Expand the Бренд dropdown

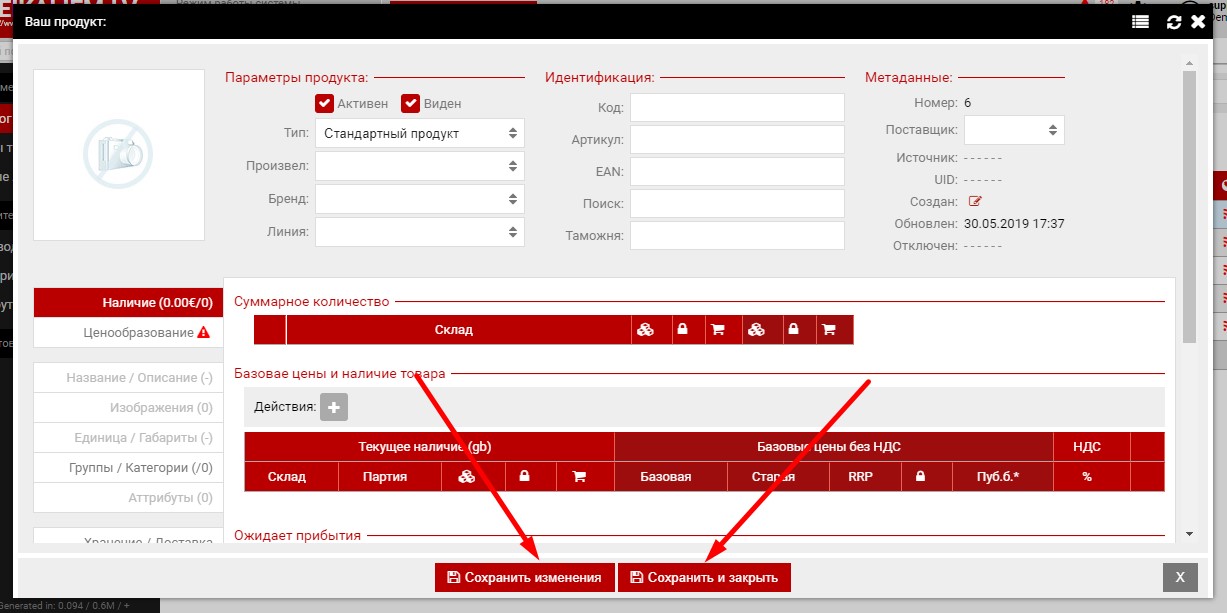pos(419,198)
